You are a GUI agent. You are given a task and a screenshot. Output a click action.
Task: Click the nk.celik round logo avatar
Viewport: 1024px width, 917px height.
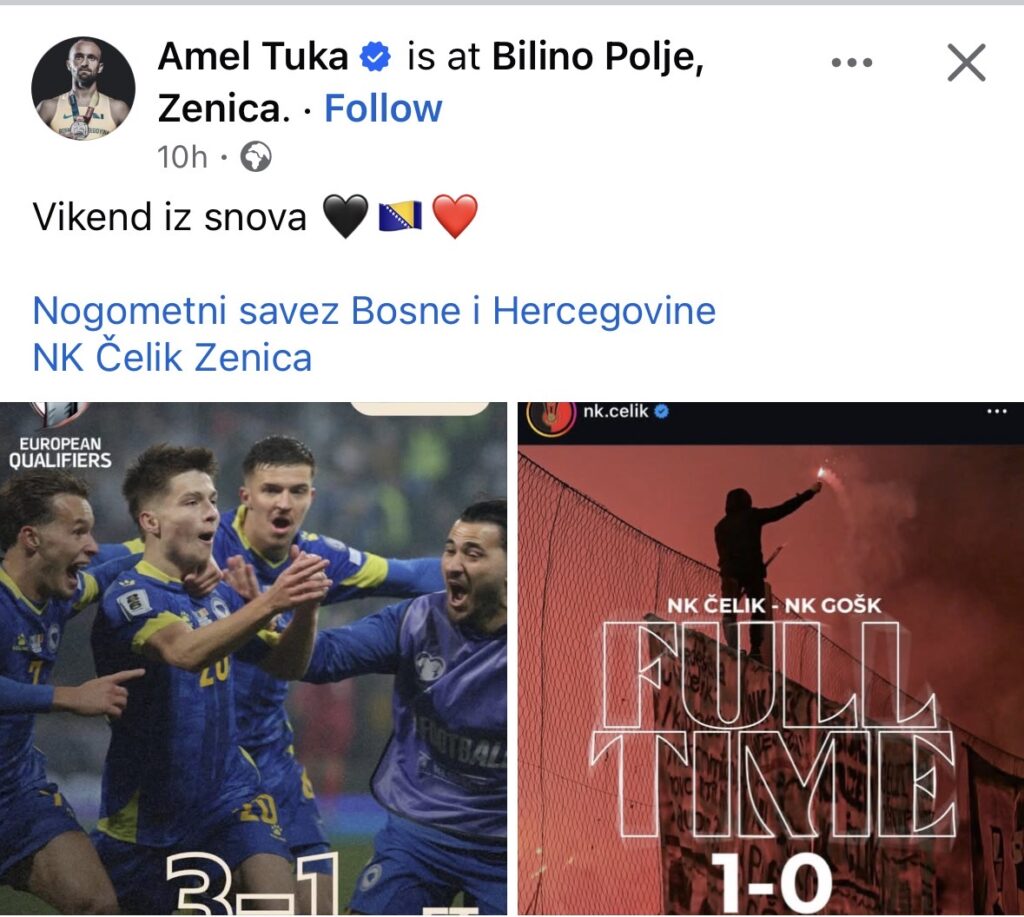tap(551, 417)
